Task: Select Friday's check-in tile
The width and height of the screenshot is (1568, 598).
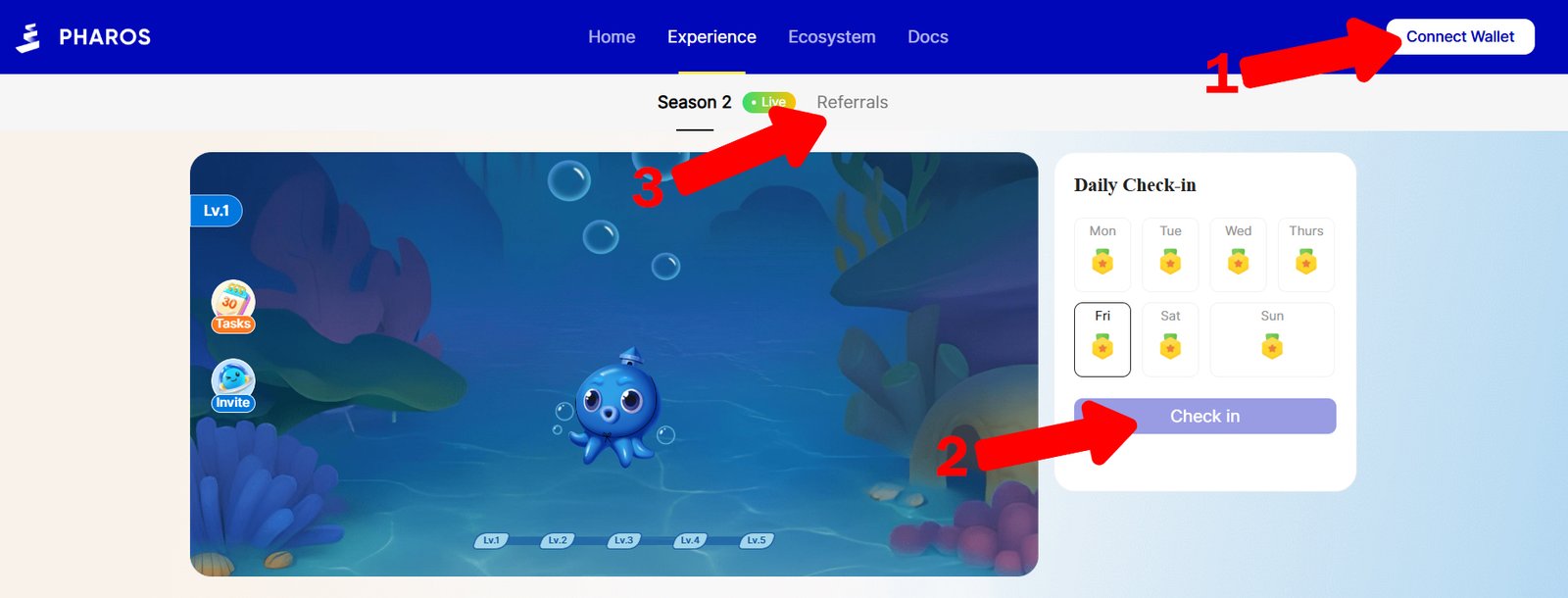Action: point(1102,339)
